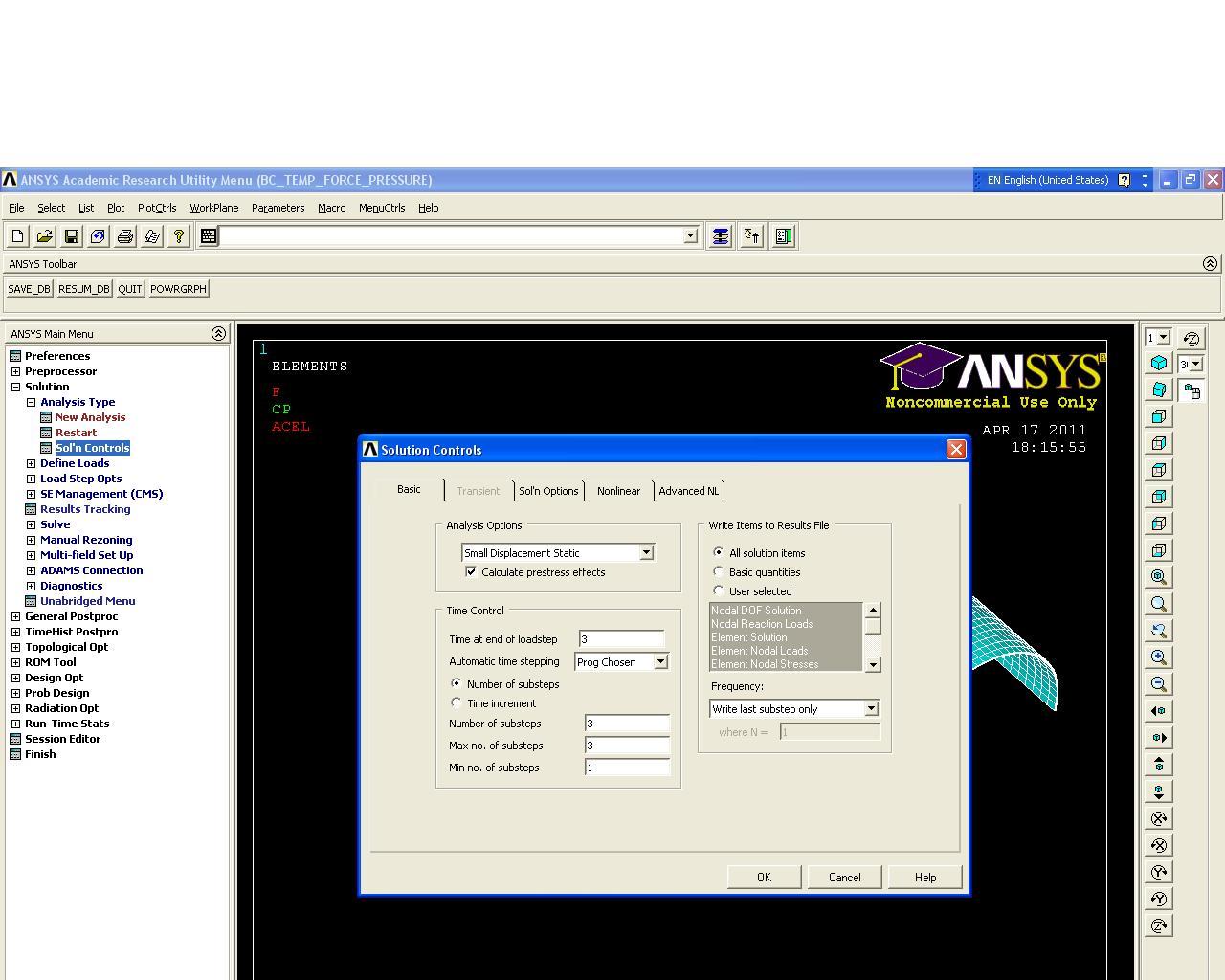Open the WorkPlane menu

pyautogui.click(x=213, y=208)
